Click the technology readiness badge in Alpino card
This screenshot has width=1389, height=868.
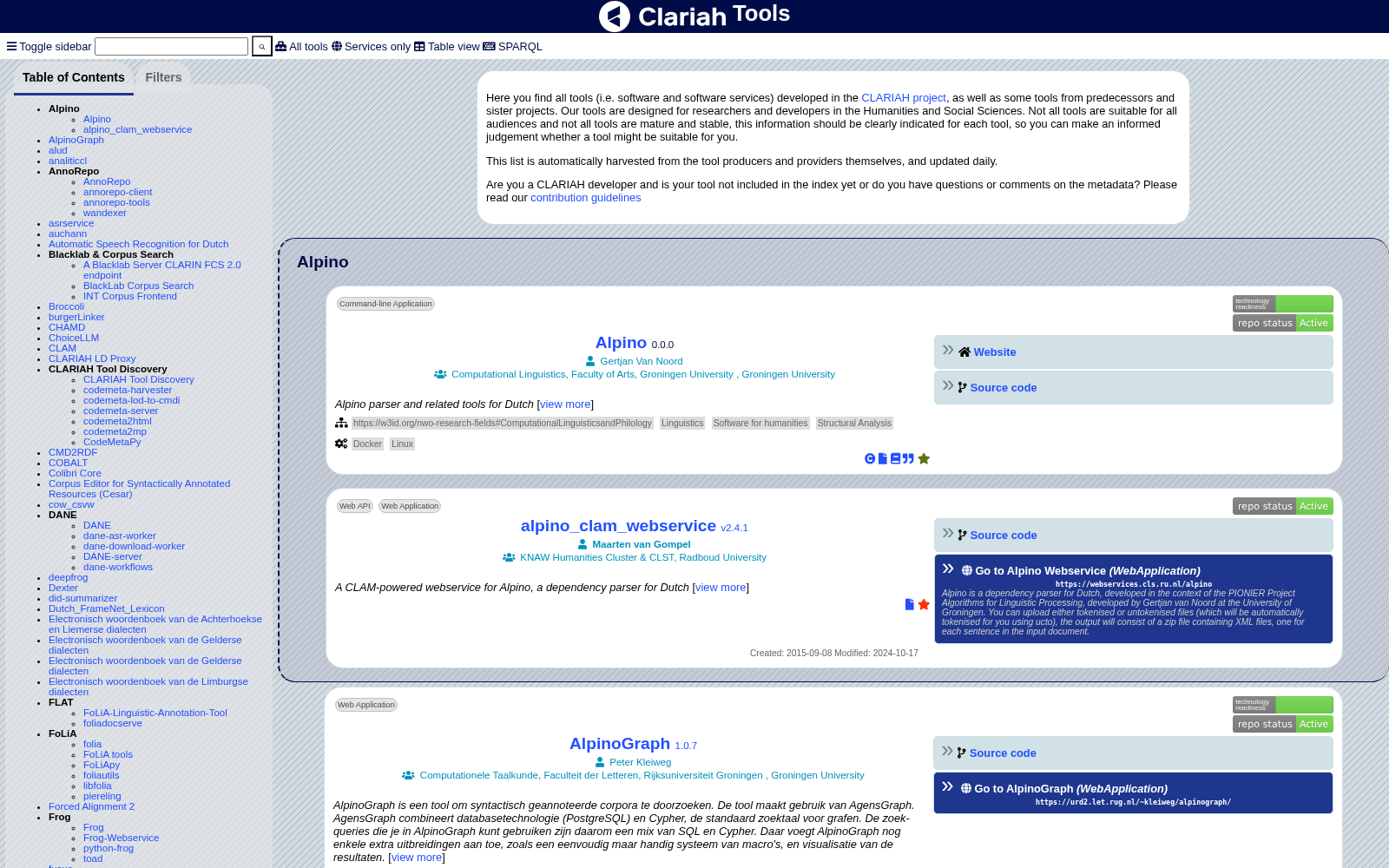pyautogui.click(x=1283, y=304)
